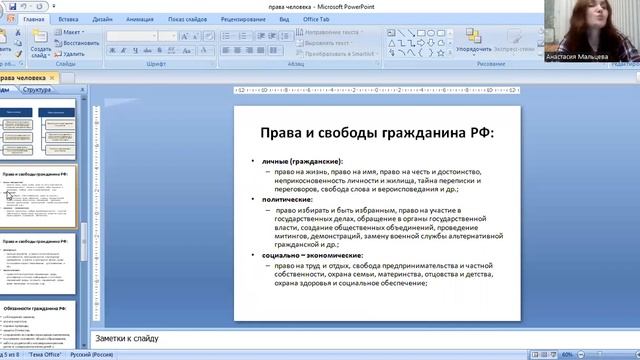
Task: Open character spacing AV dropdown
Action: pos(172,50)
